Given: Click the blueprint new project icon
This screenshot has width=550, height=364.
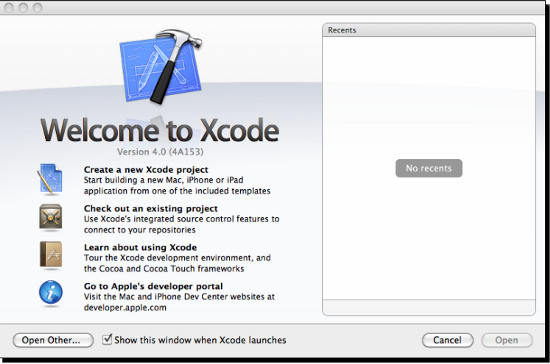Looking at the screenshot, I should click(x=50, y=179).
